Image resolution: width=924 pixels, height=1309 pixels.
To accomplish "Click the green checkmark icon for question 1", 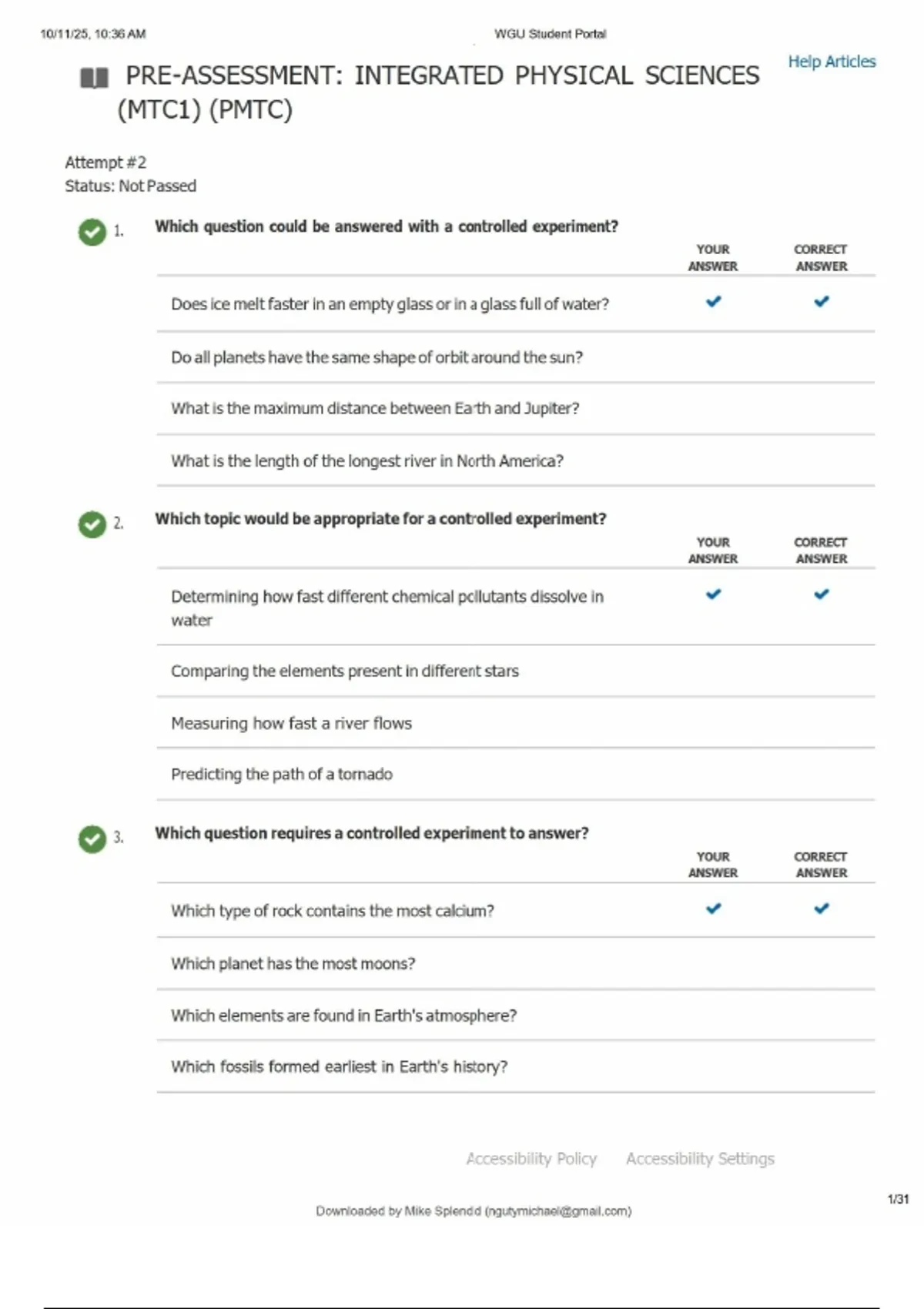I will tap(92, 231).
